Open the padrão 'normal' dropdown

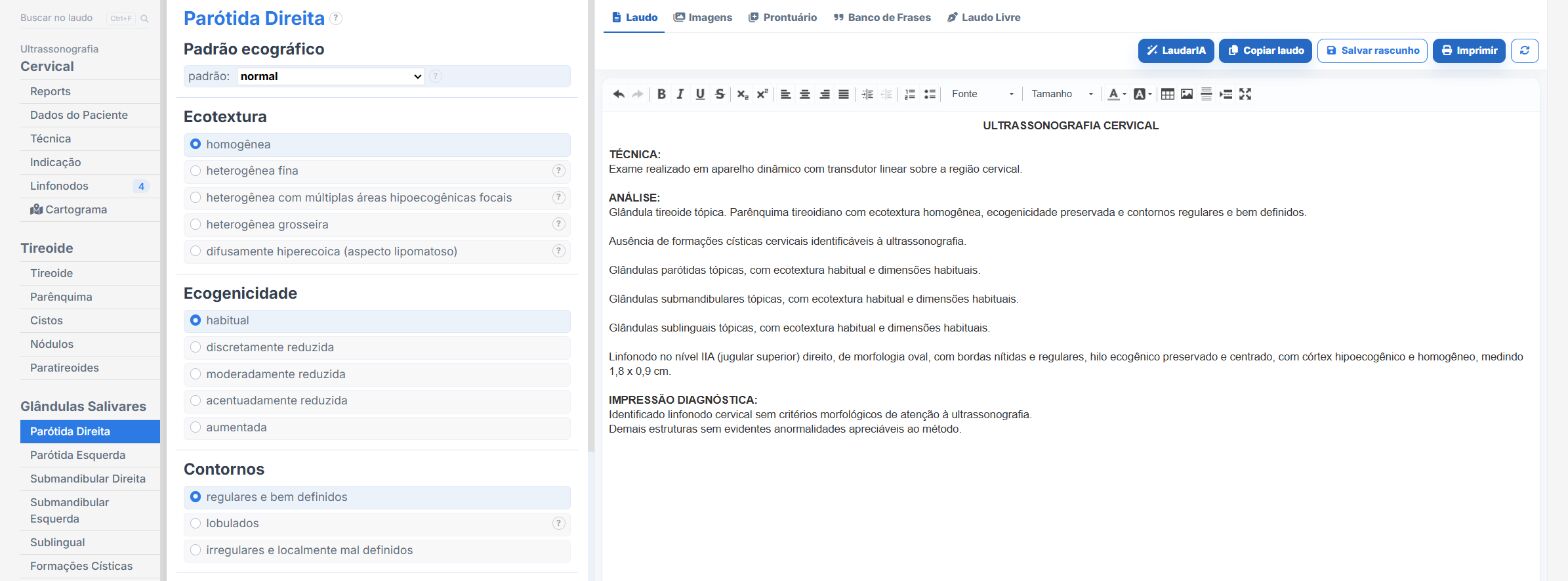click(331, 76)
